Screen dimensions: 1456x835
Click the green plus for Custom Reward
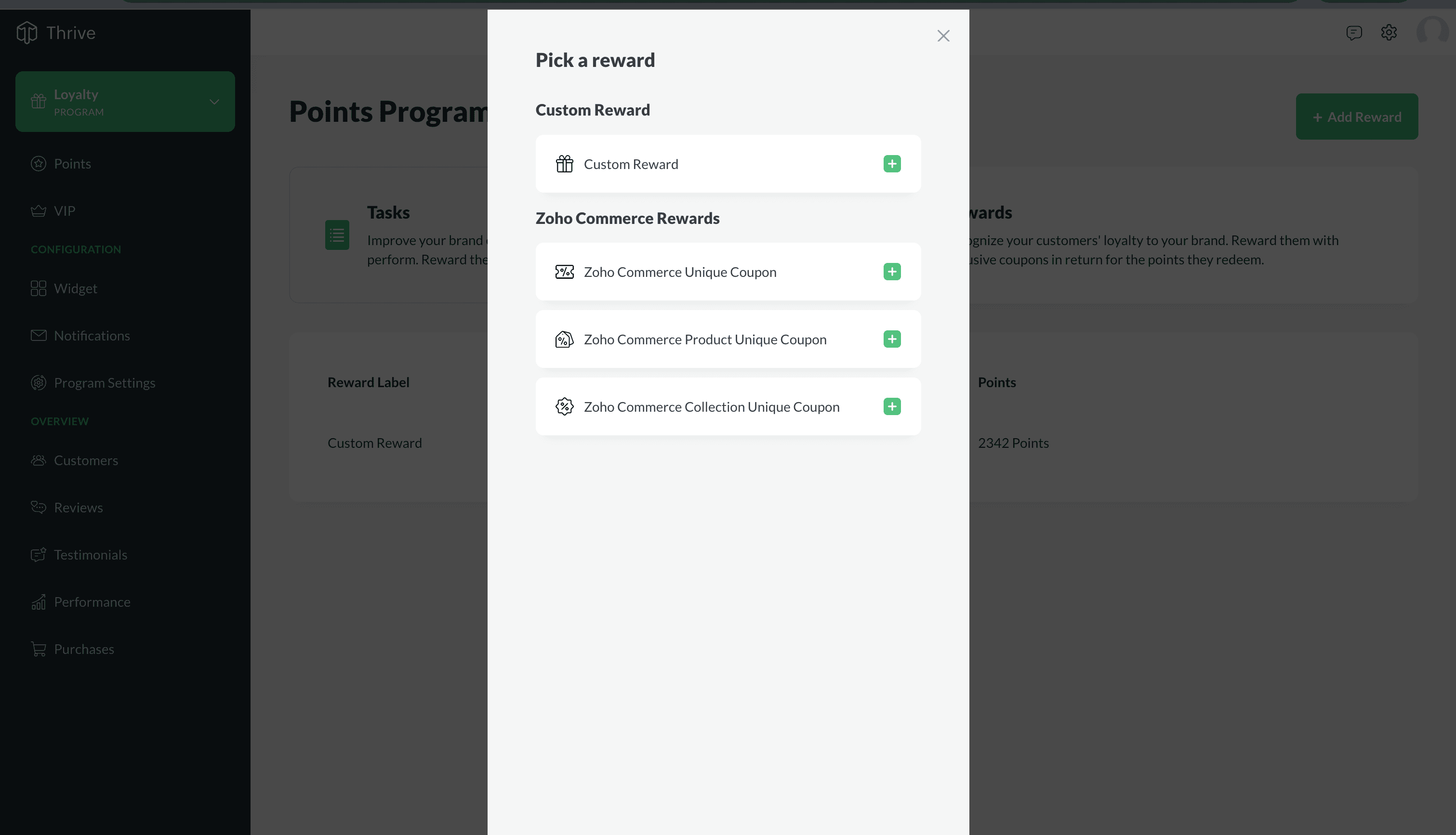coord(891,164)
